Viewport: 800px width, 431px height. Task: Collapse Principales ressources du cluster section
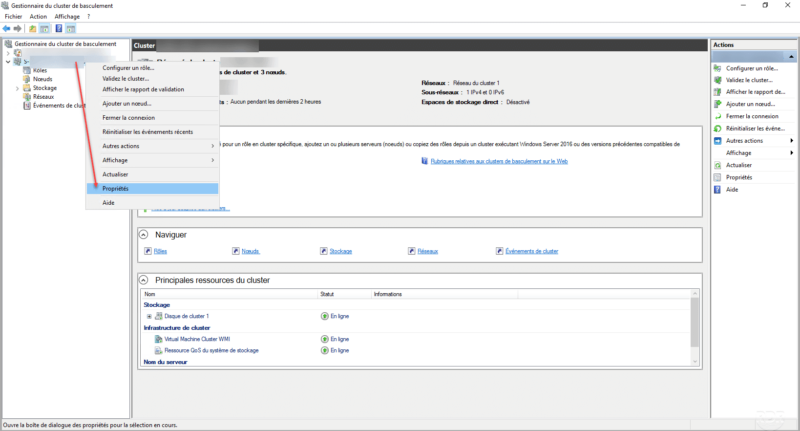click(144, 280)
